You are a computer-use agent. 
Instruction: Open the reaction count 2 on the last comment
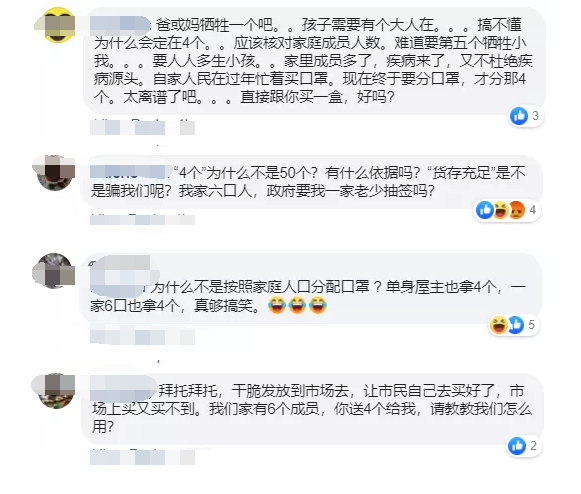(x=533, y=445)
